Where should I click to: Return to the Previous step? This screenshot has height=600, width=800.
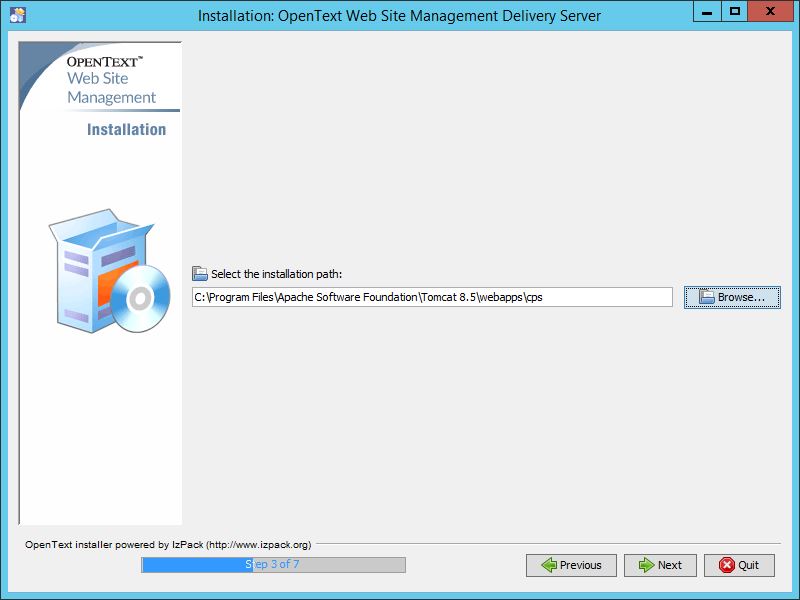[571, 565]
